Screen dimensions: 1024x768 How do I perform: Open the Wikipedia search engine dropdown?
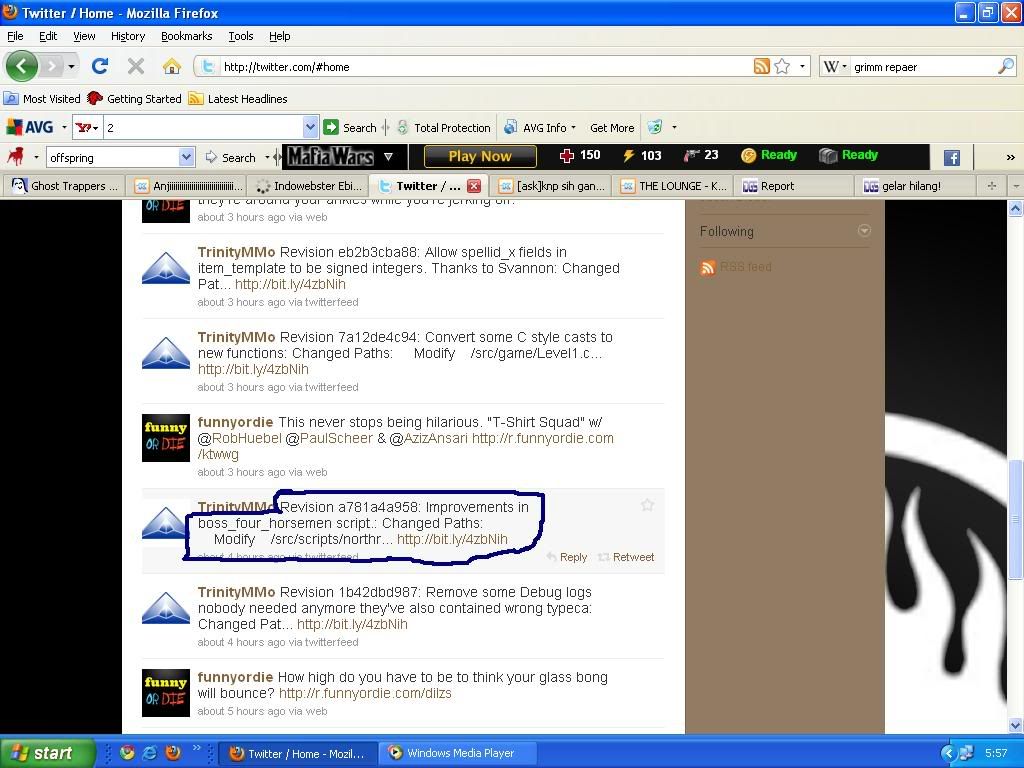click(x=834, y=67)
